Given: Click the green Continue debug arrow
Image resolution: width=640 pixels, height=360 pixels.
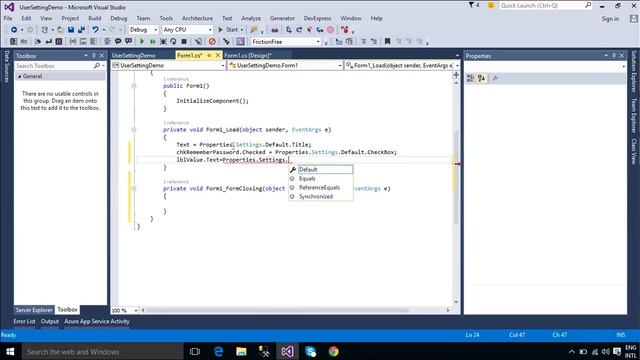Looking at the screenshot, I should [142, 42].
